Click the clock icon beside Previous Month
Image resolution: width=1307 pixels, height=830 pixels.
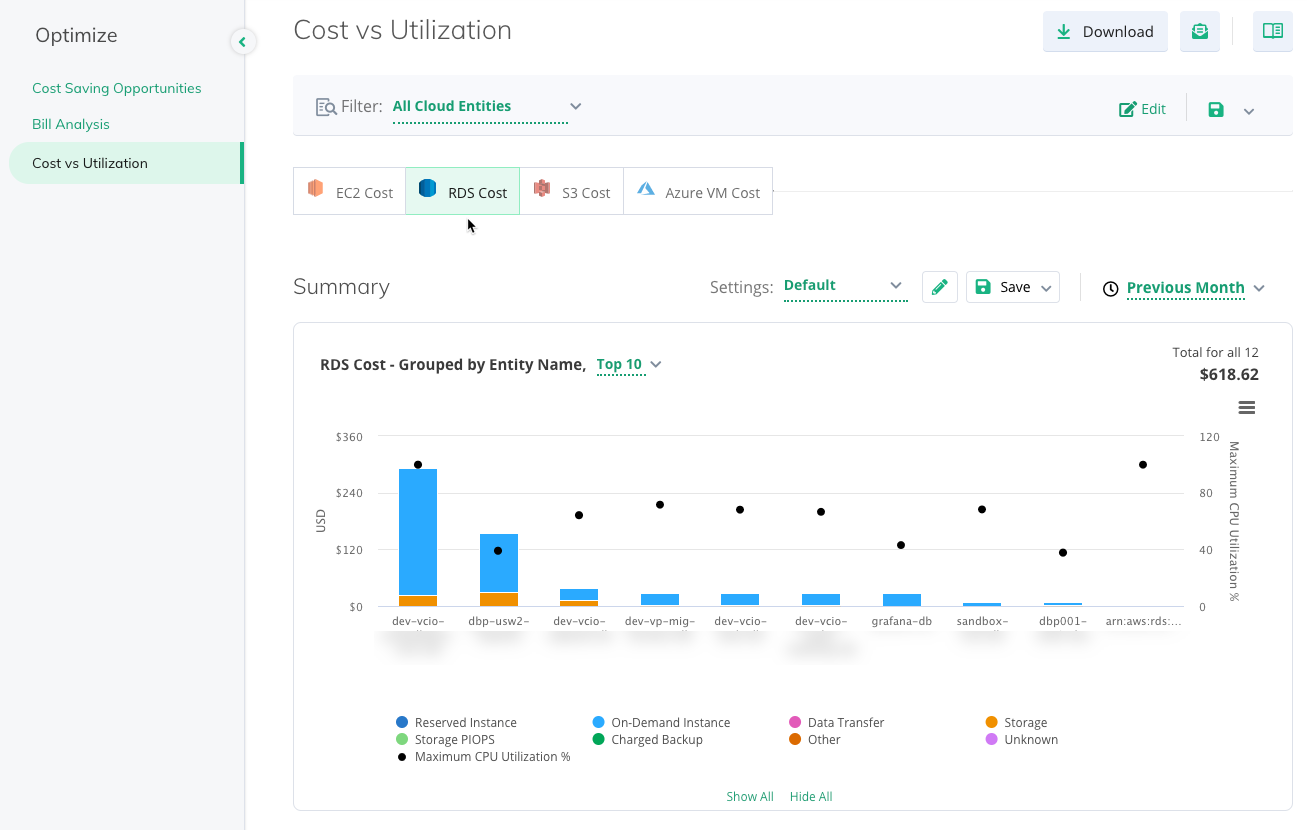(x=1111, y=288)
